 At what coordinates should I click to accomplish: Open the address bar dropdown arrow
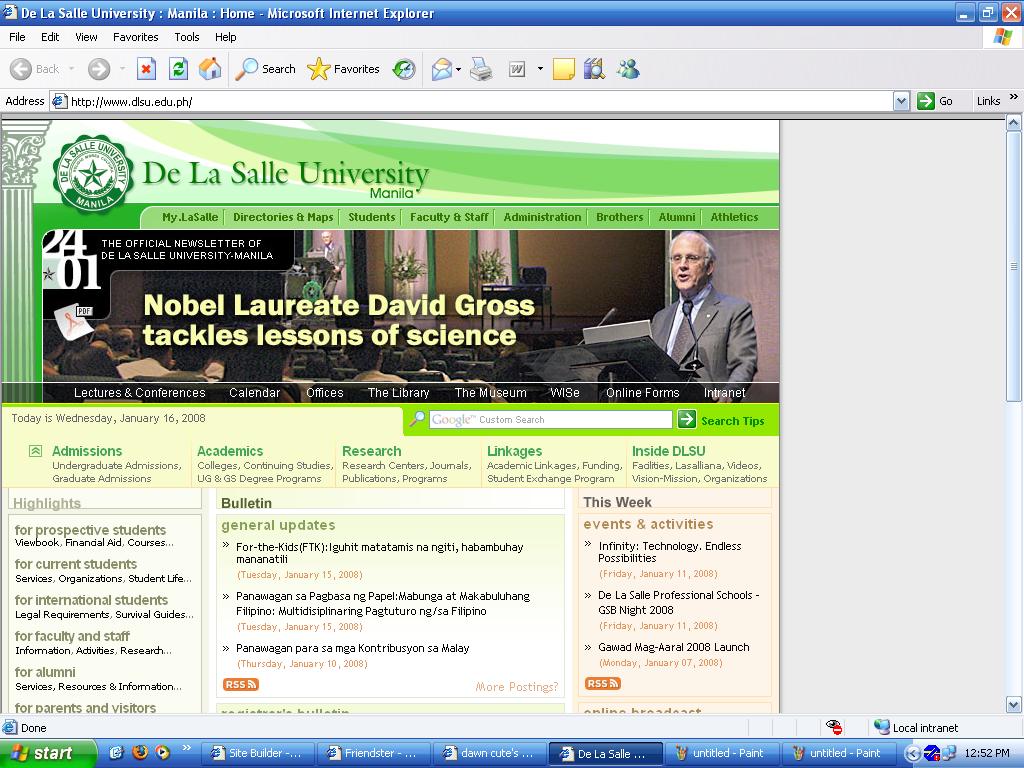[x=901, y=101]
